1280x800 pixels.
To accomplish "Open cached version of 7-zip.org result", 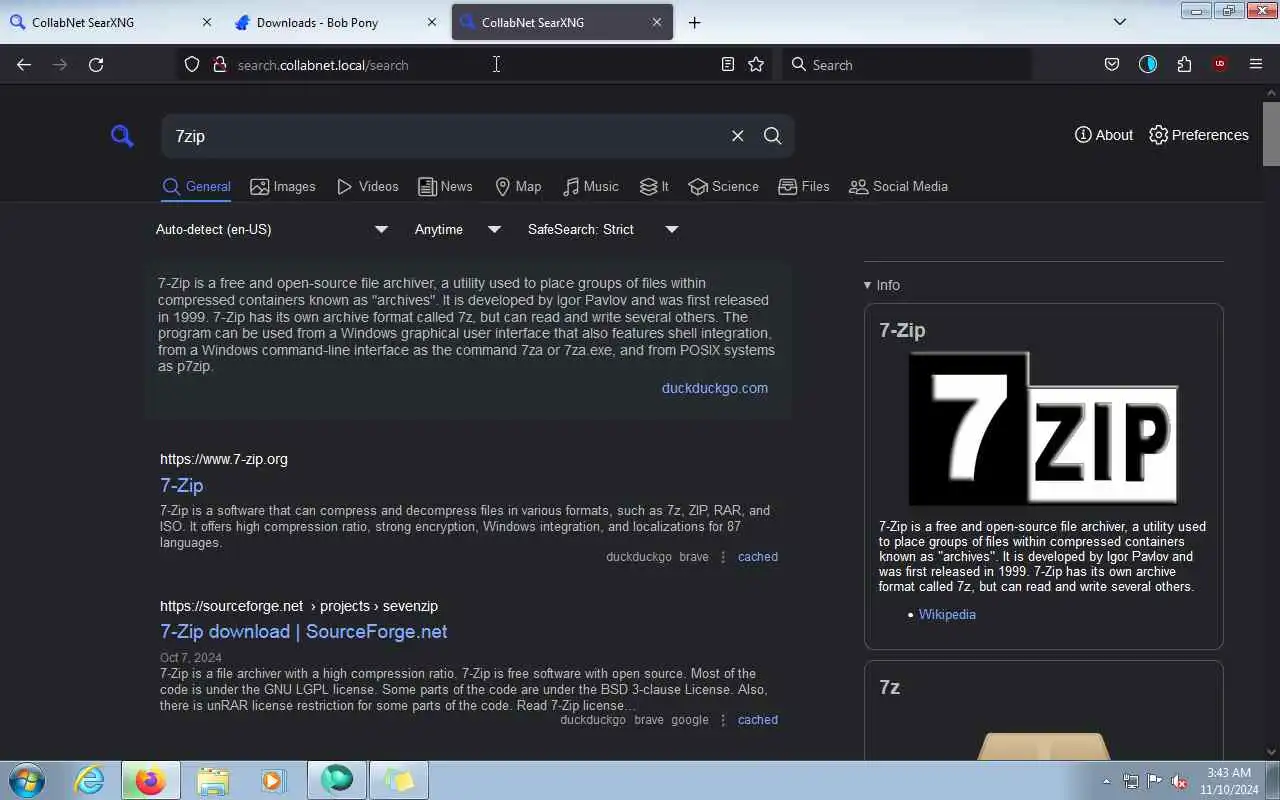I will 758,557.
